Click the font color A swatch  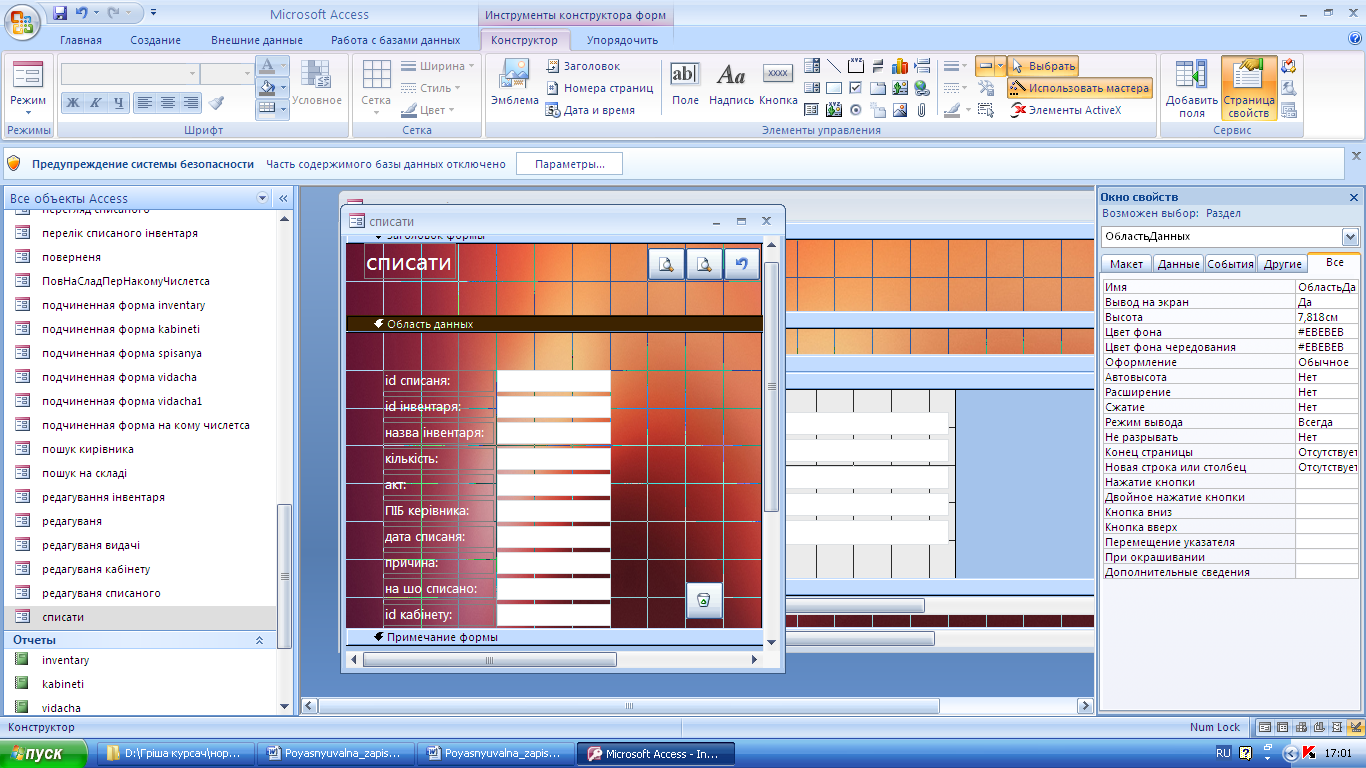coord(266,67)
